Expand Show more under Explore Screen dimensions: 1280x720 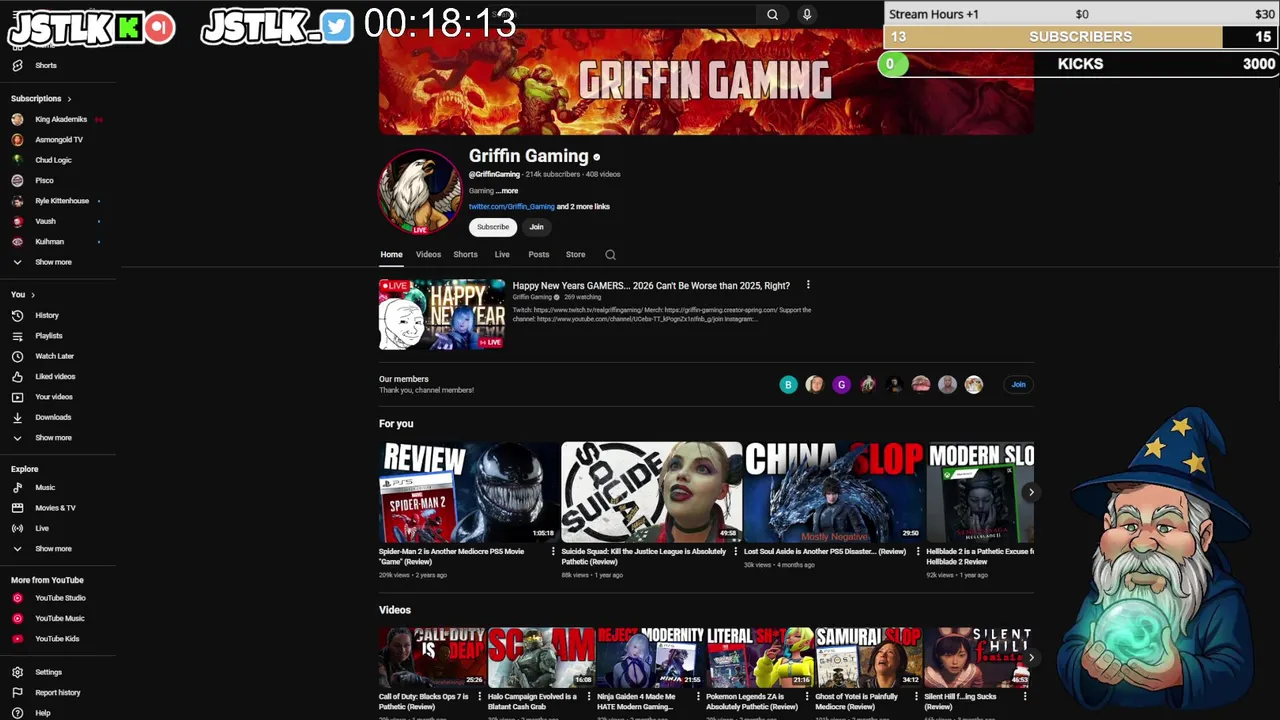[53, 548]
